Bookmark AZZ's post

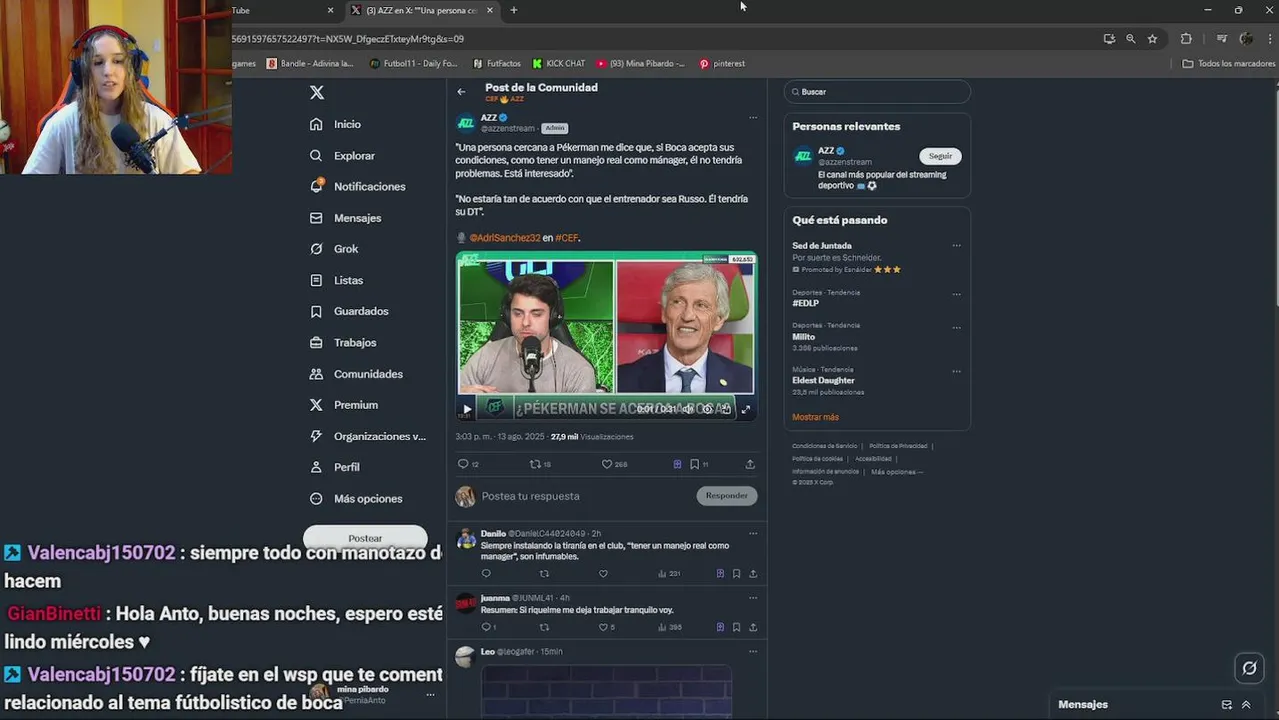click(694, 464)
